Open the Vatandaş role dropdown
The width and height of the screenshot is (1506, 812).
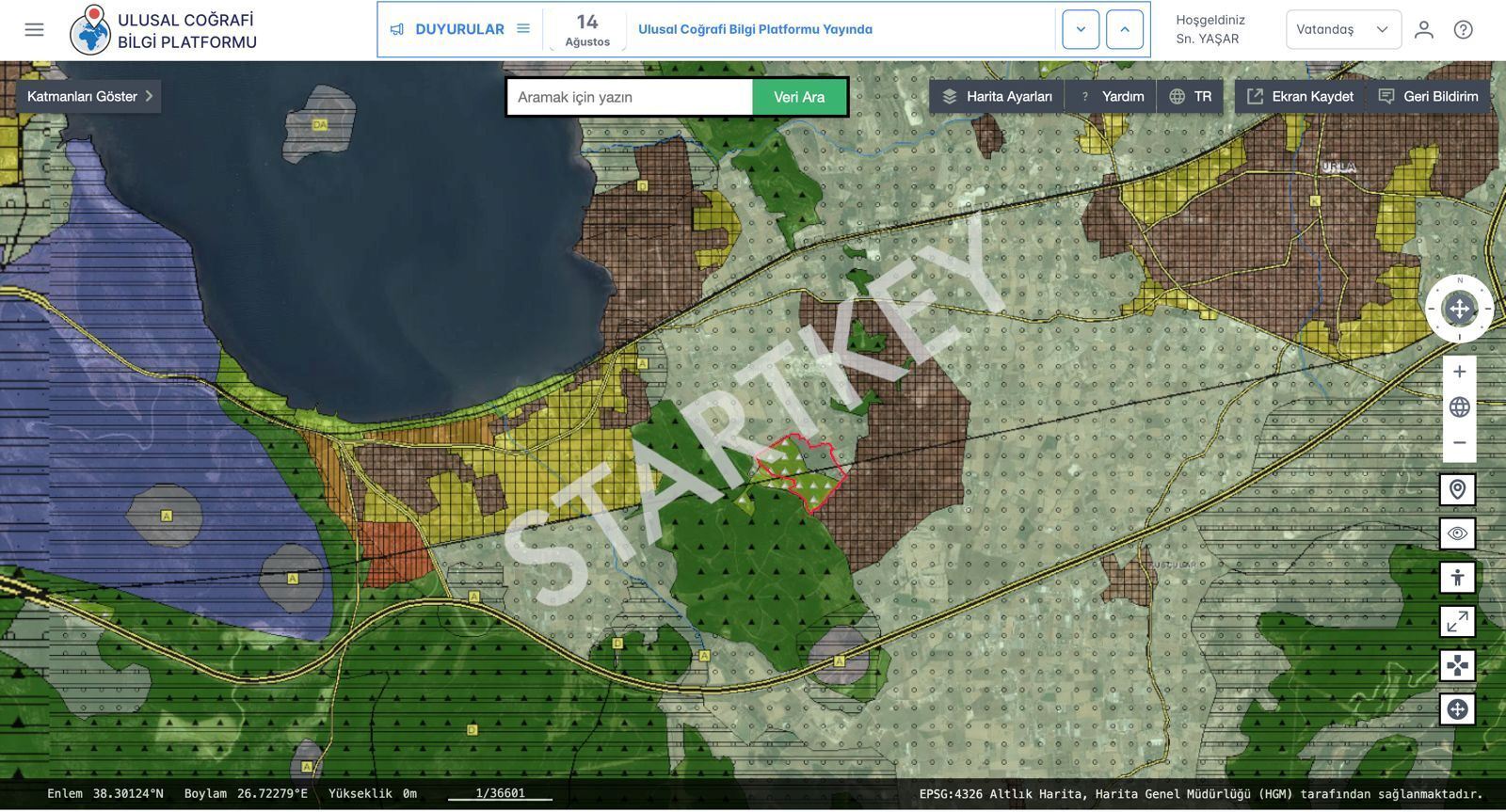click(1342, 29)
